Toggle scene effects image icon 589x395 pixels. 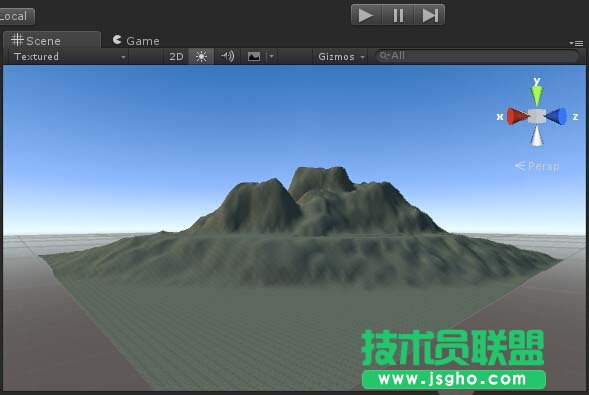(254, 57)
